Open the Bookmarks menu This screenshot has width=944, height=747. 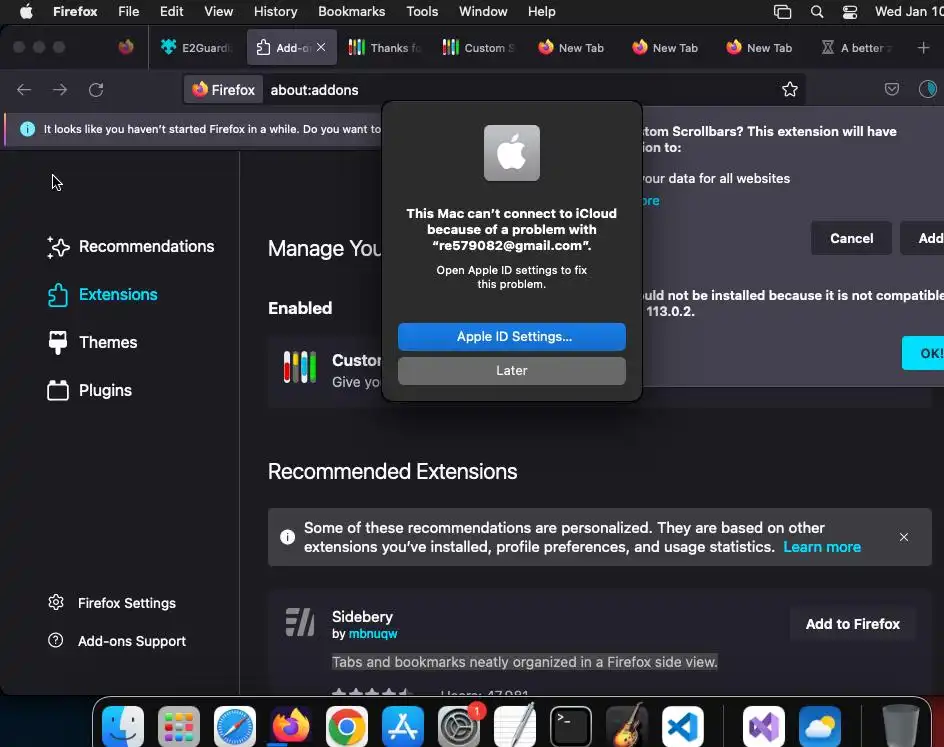352,11
